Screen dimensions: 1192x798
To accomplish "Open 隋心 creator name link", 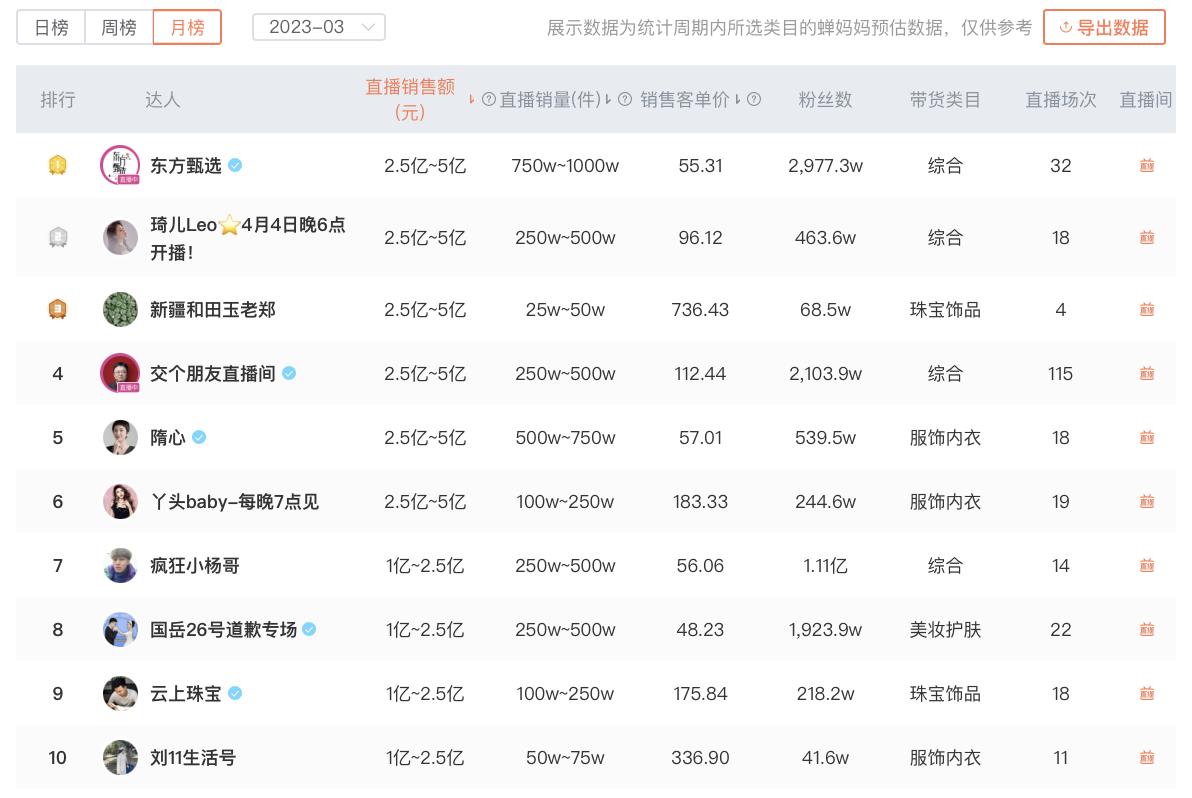I will [x=167, y=438].
